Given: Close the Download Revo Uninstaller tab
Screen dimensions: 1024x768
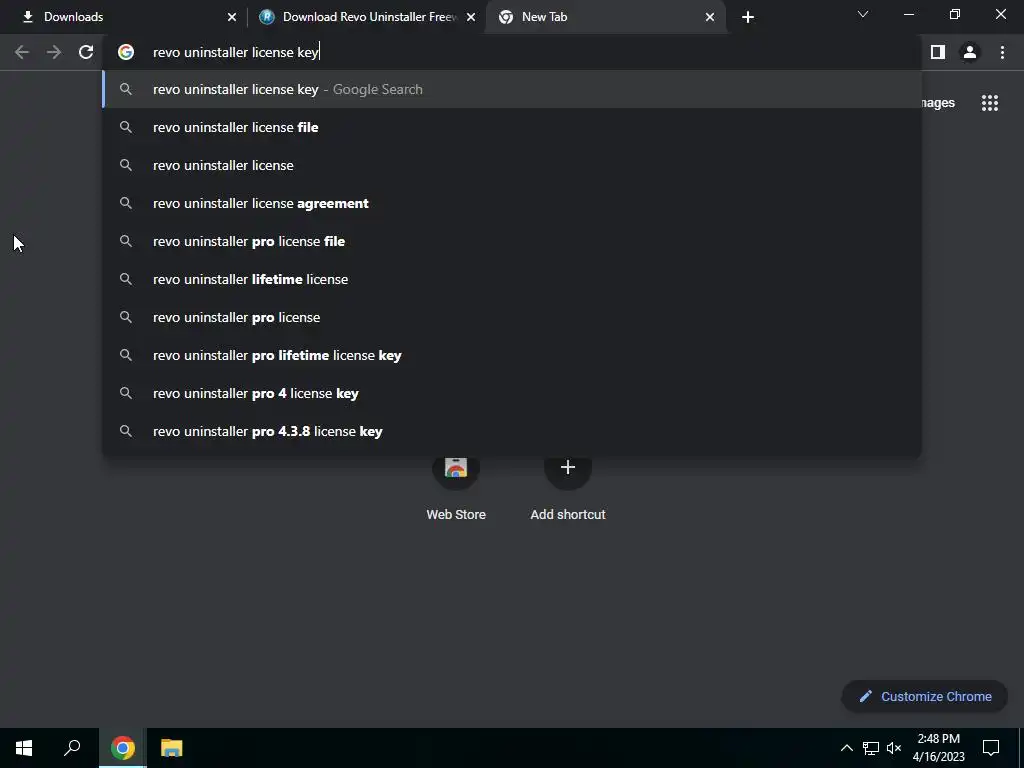Looking at the screenshot, I should coord(471,17).
